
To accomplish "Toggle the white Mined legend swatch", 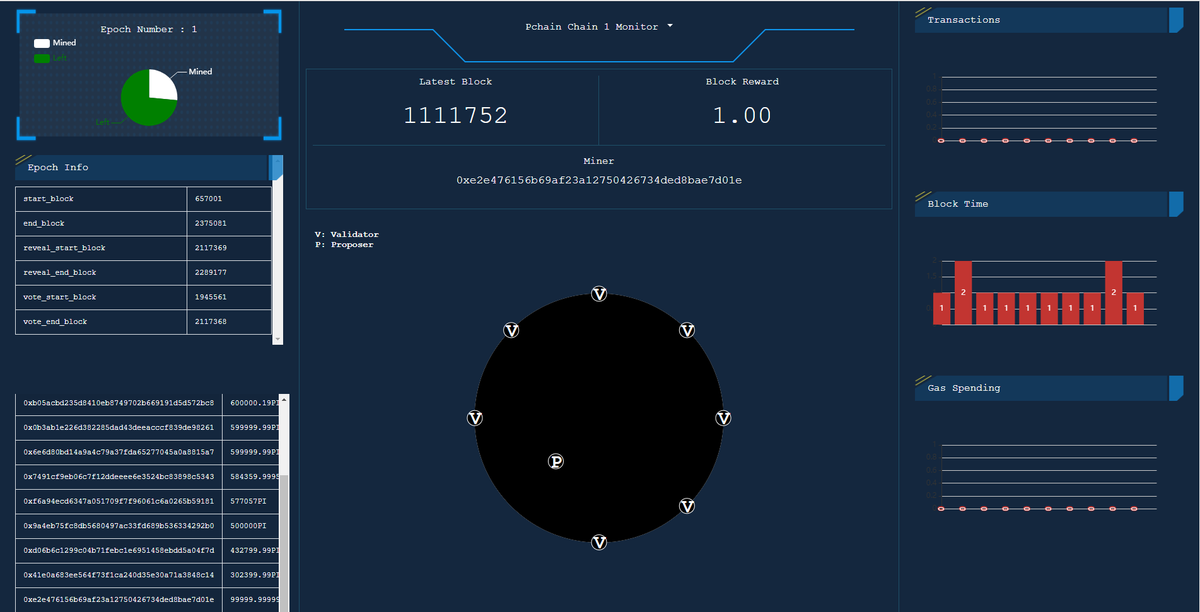I will point(41,43).
